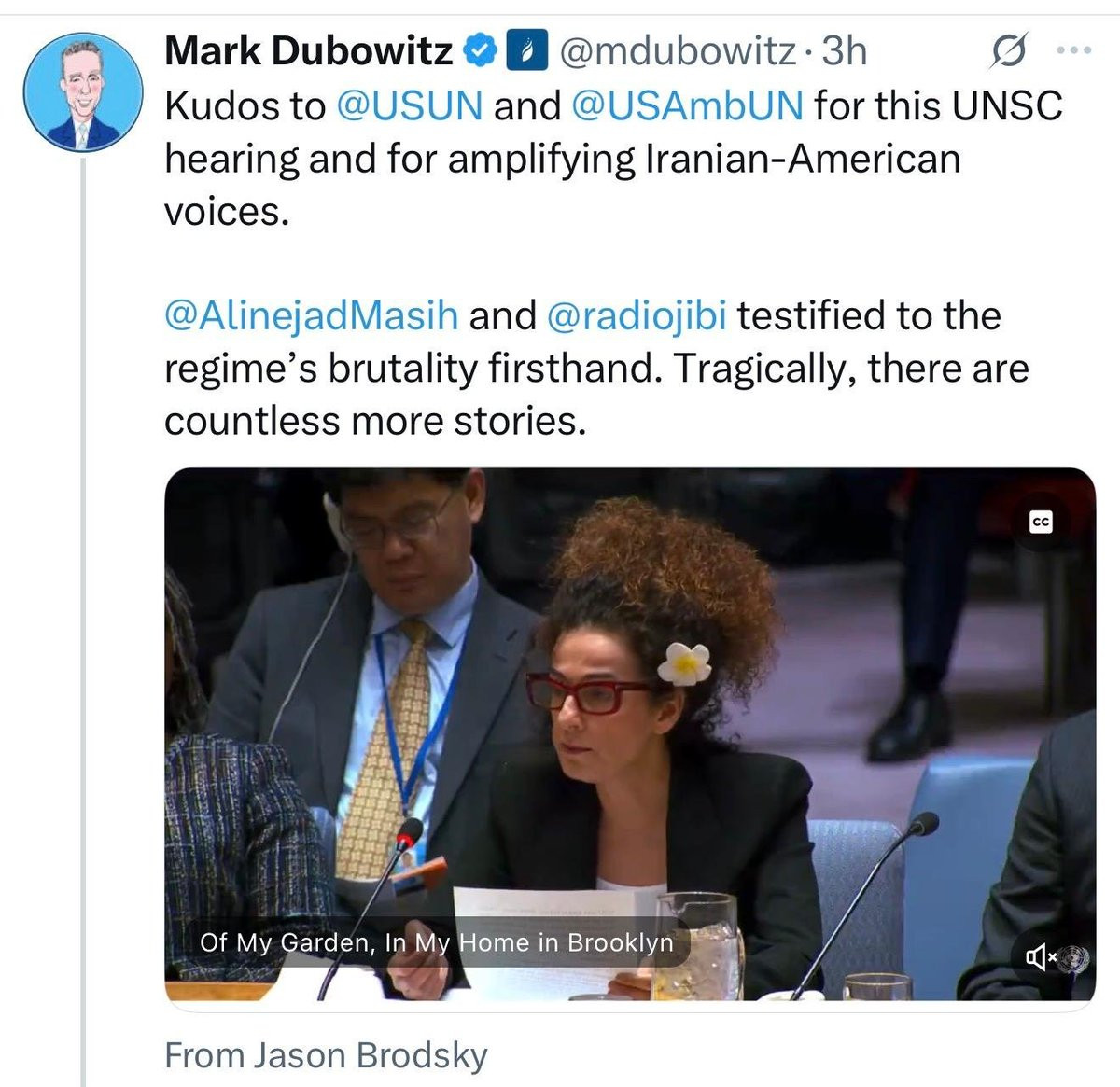1120x1087 pixels.
Task: Click the blue verified checkmark badge
Action: point(479,51)
